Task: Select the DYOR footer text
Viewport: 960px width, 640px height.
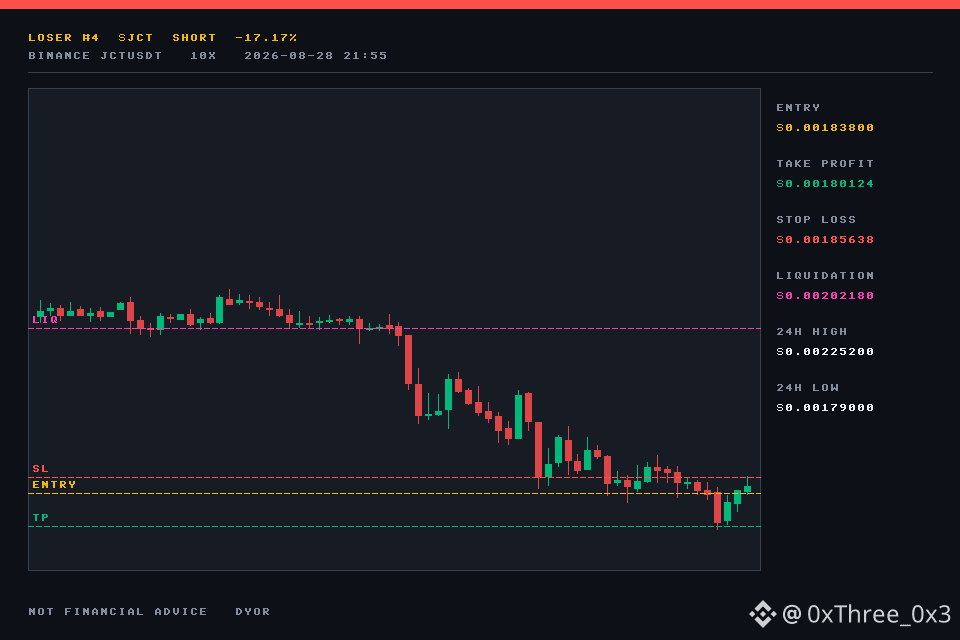Action: pyautogui.click(x=252, y=612)
